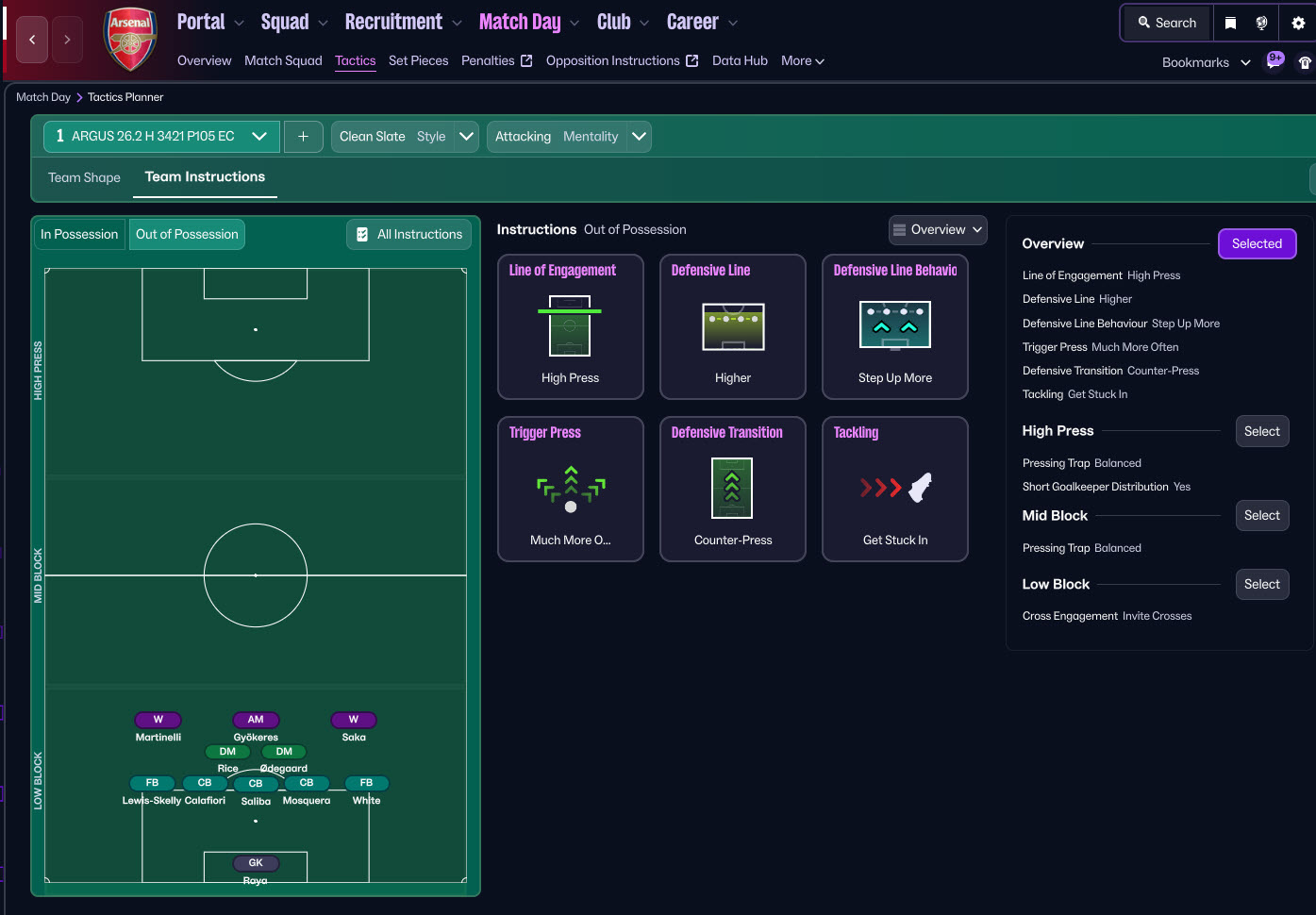Select the Out of Possession toggle
This screenshot has width=1316, height=915.
(187, 234)
